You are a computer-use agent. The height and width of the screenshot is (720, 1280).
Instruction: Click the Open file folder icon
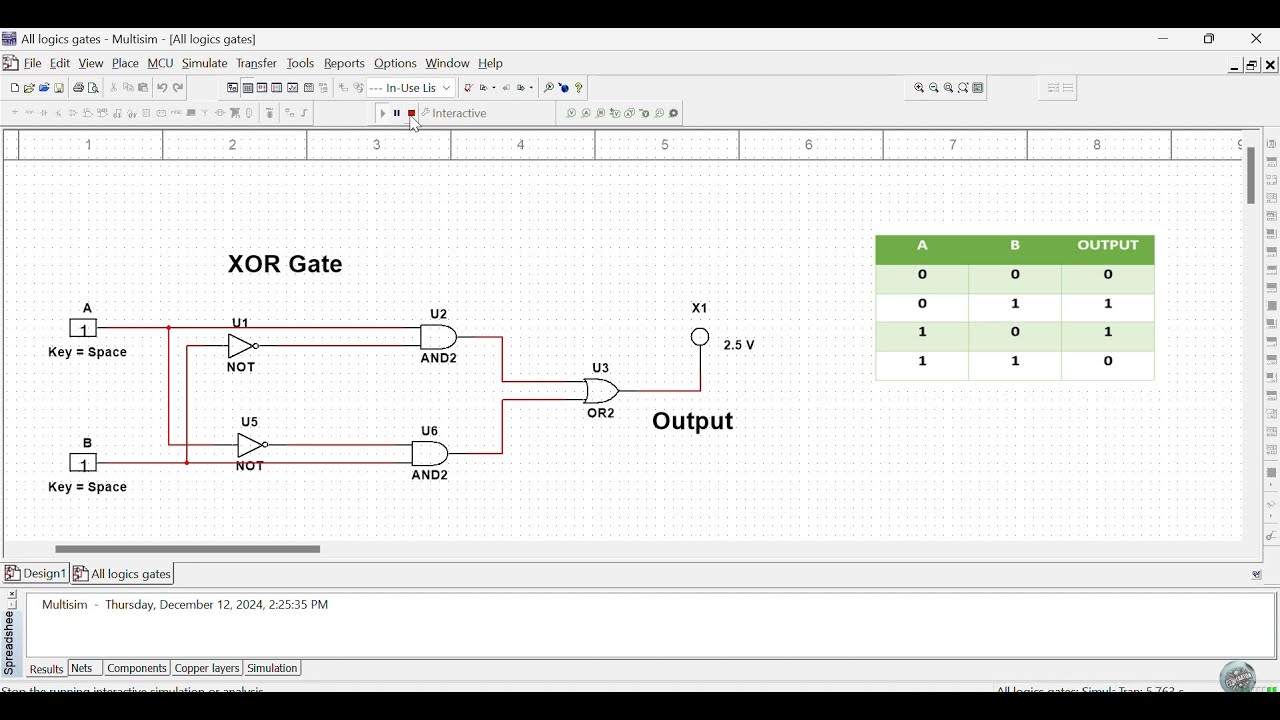(x=29, y=88)
